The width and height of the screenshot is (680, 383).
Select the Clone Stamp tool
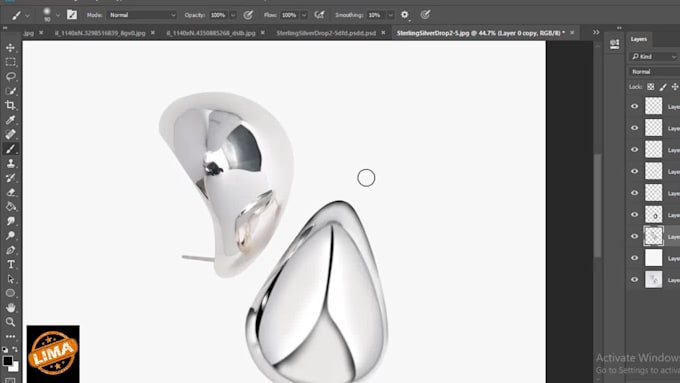click(x=10, y=164)
